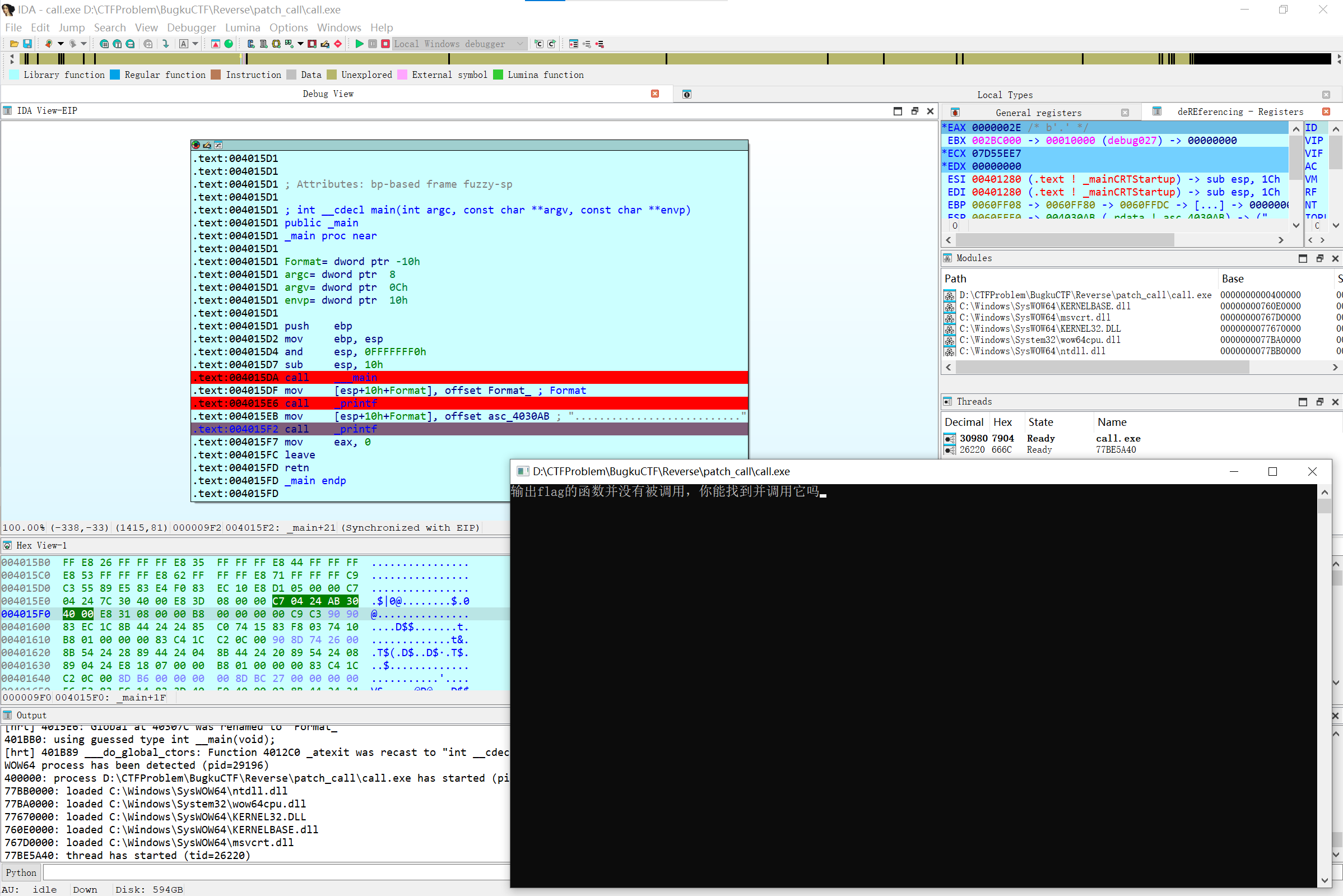Screen dimensions: 1343x896
Task: Open the Debugger menu
Action: (192, 27)
